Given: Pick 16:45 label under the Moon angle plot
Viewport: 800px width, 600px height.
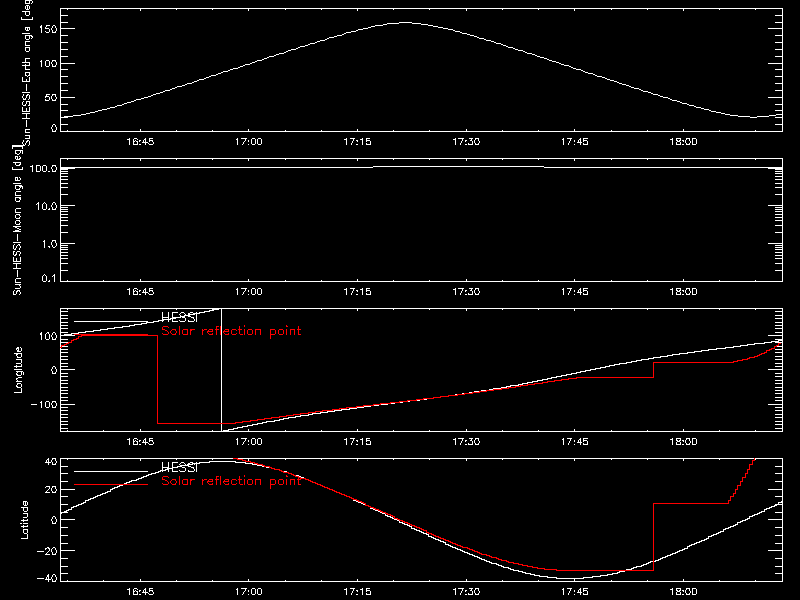Looking at the screenshot, I should [140, 292].
